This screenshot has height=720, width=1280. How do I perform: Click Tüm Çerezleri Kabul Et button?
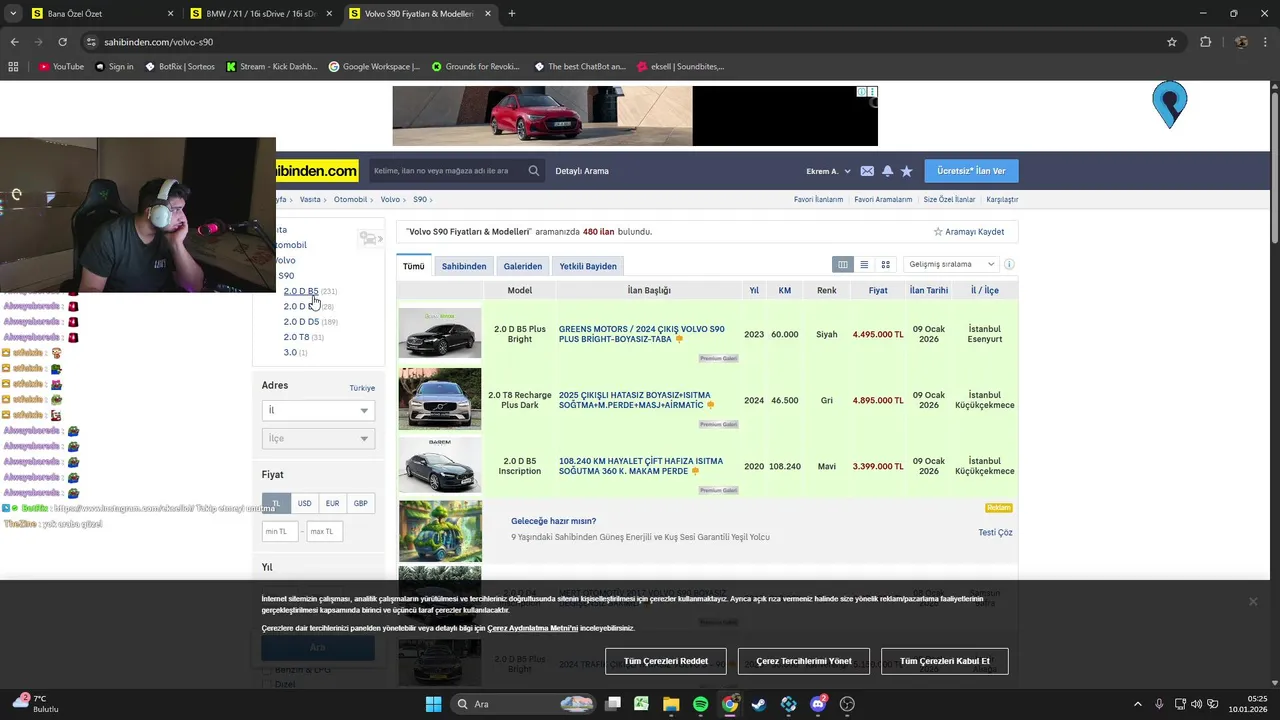point(944,661)
